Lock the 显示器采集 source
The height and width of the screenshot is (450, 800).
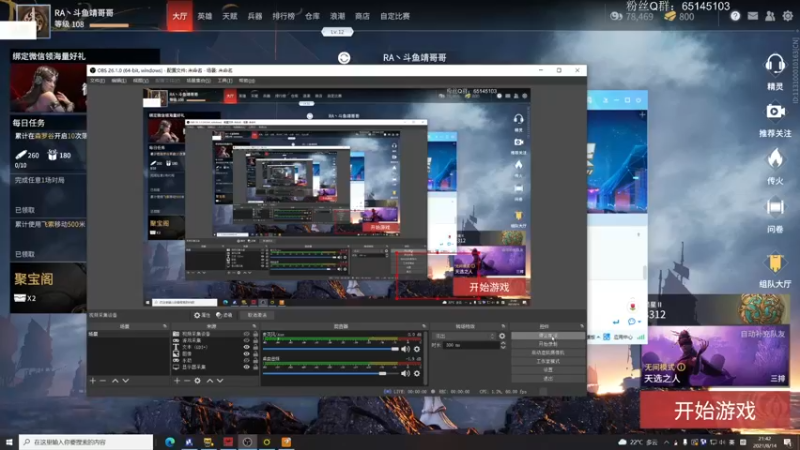tap(255, 367)
